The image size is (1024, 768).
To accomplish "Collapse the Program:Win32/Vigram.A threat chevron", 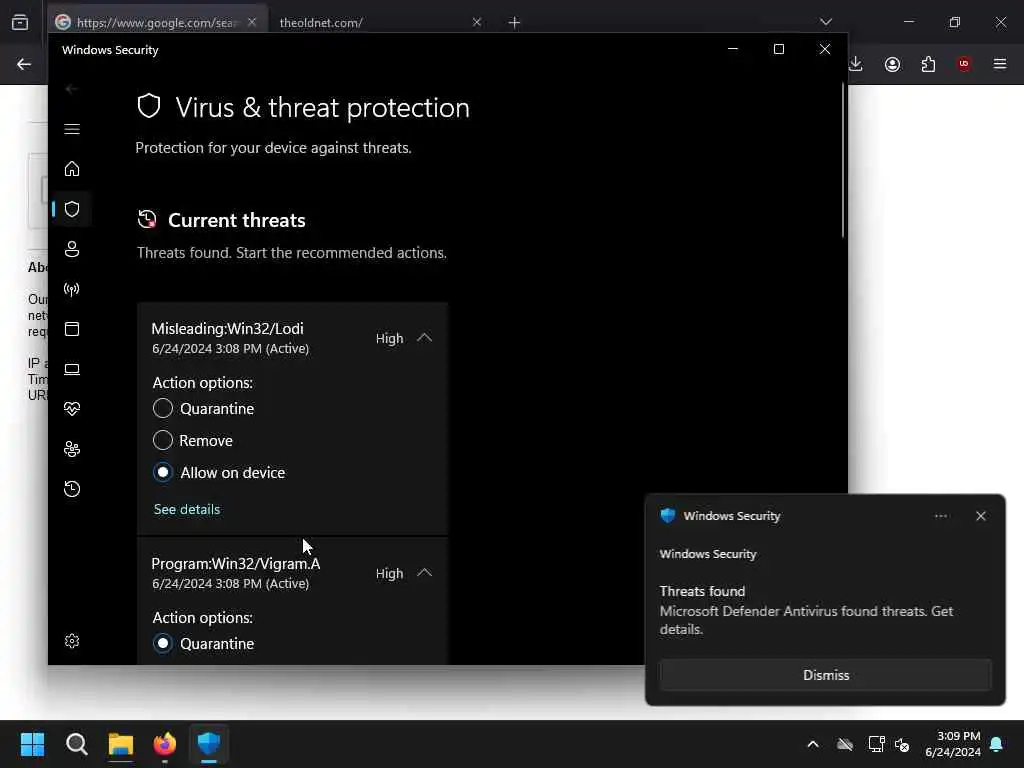I will 424,573.
